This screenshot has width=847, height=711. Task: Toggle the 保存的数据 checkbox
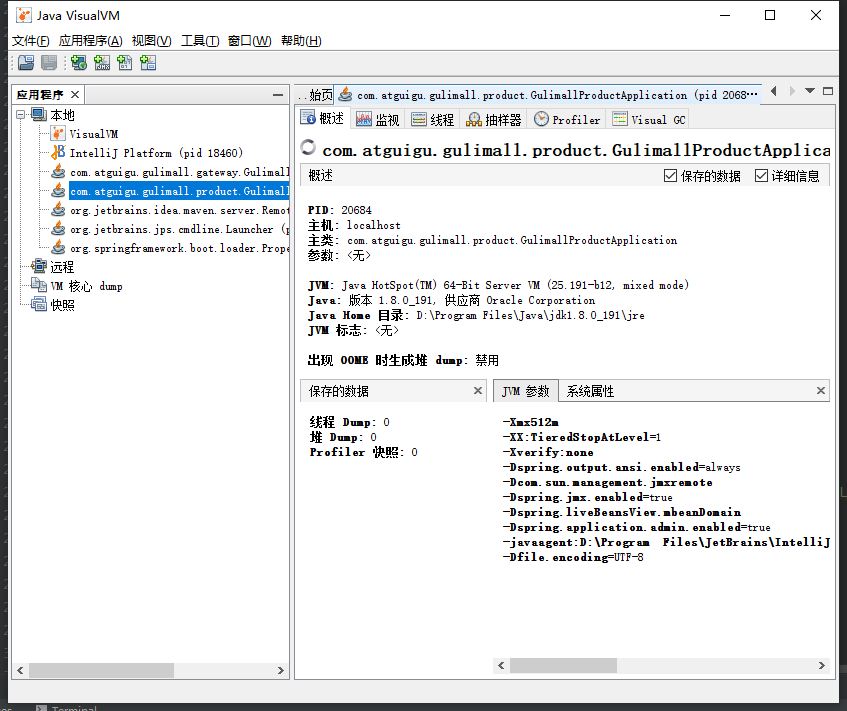click(670, 176)
